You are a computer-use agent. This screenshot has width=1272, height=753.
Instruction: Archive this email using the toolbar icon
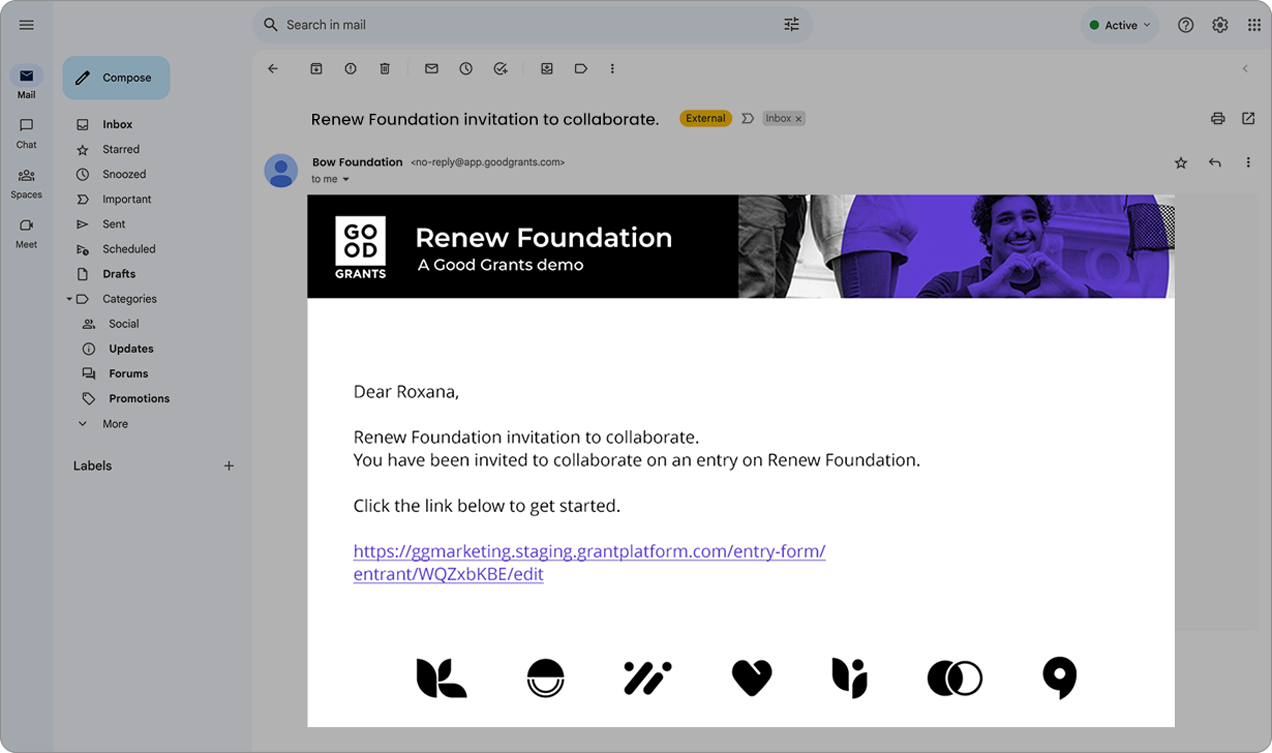(x=316, y=68)
